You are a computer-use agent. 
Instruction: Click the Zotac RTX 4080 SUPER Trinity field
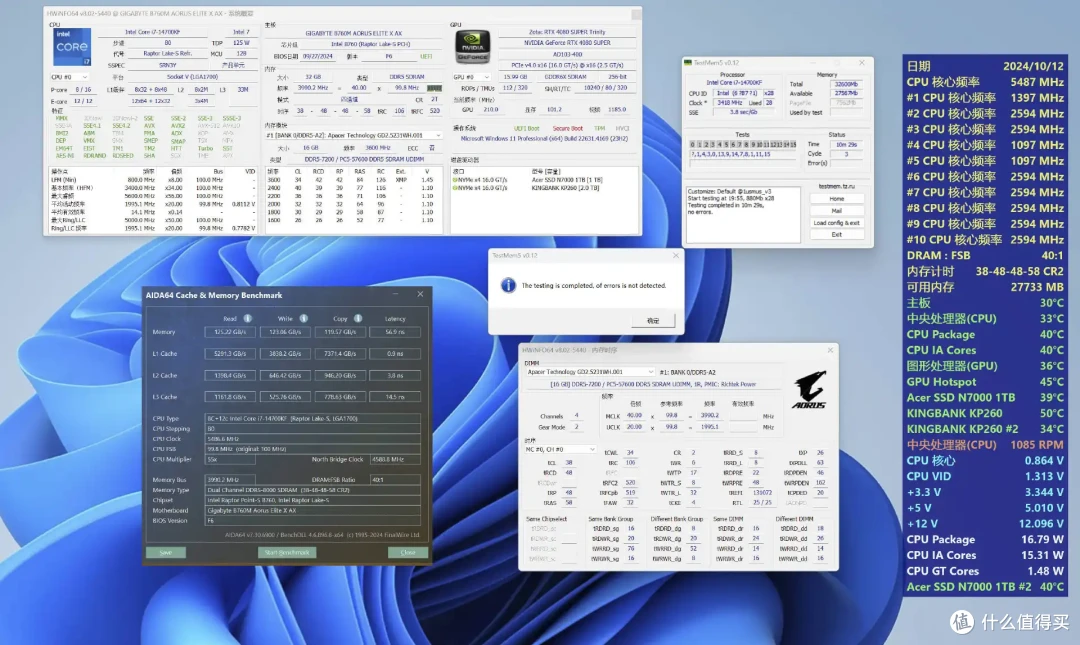point(567,32)
